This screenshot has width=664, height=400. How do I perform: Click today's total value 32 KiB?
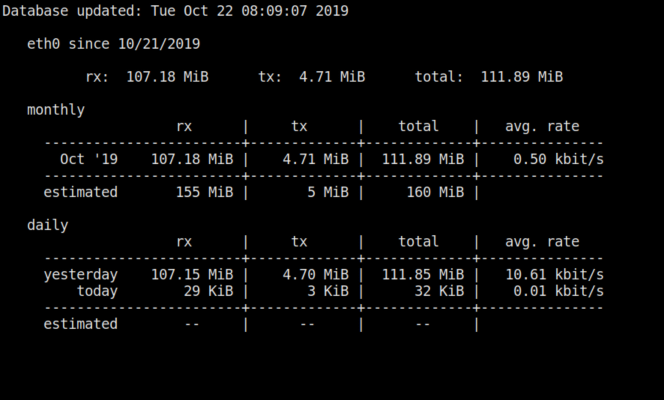pyautogui.click(x=439, y=291)
